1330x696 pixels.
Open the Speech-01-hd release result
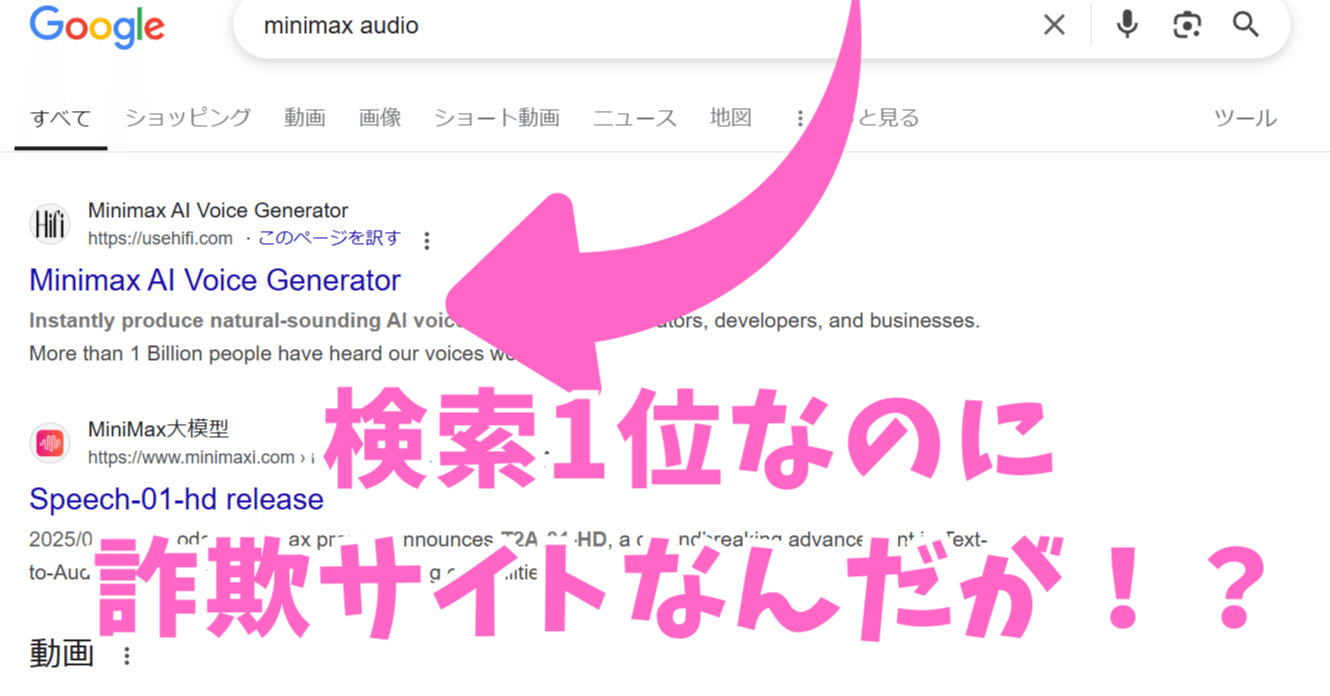click(x=174, y=500)
